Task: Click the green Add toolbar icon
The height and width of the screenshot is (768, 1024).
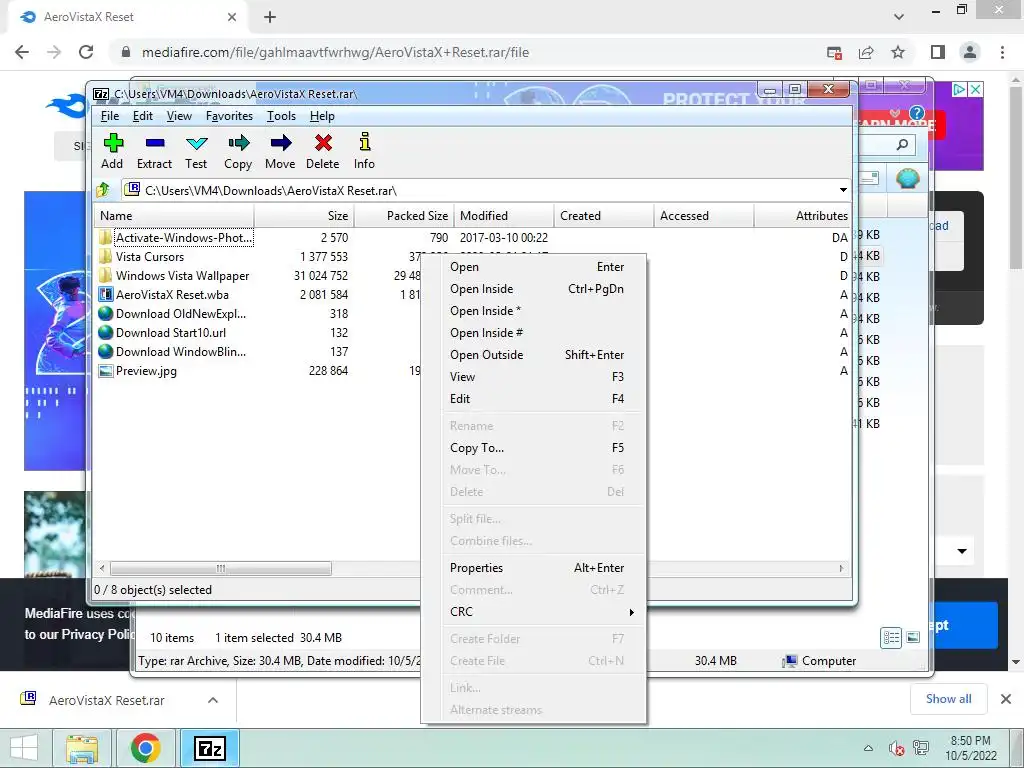Action: [113, 143]
